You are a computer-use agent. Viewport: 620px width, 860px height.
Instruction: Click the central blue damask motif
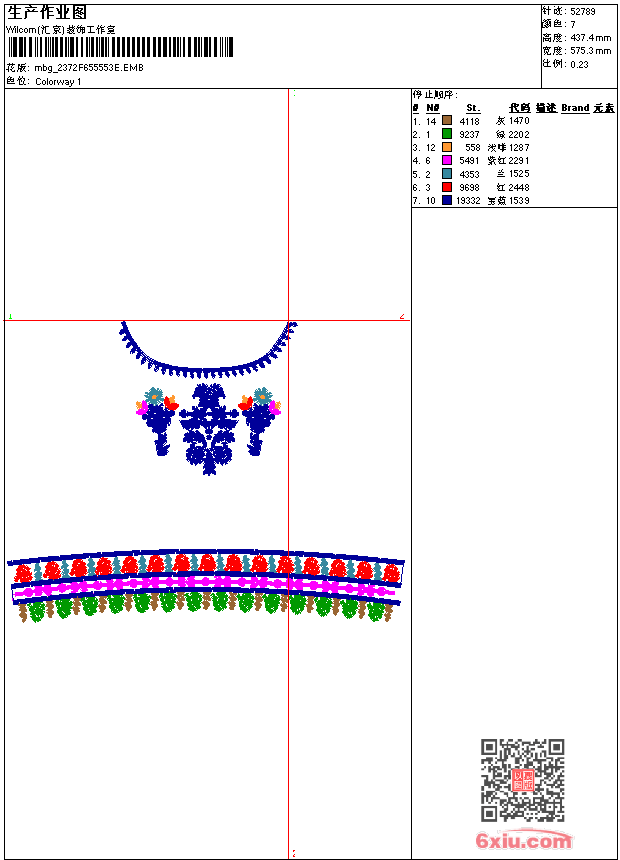coord(208,429)
